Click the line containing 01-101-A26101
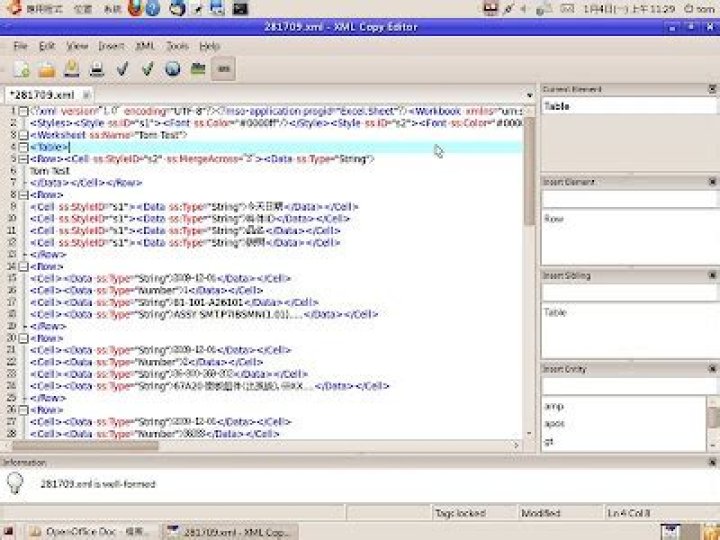 174,302
